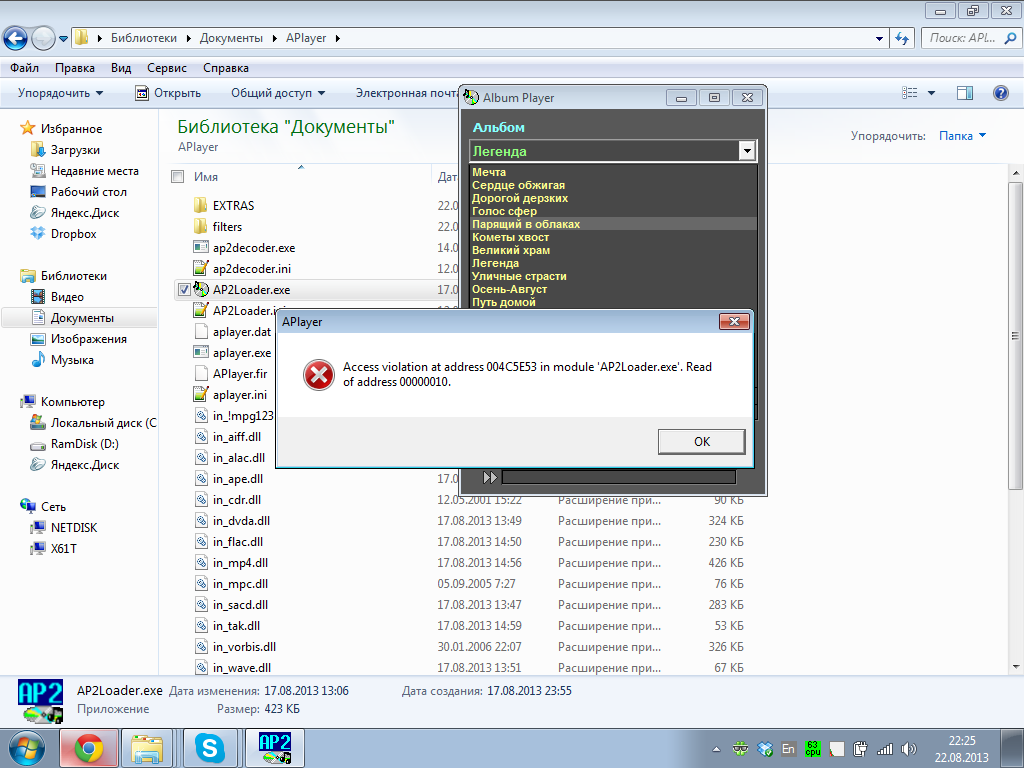Open Загрузки in the navigation pane
The image size is (1024, 768).
pos(75,150)
